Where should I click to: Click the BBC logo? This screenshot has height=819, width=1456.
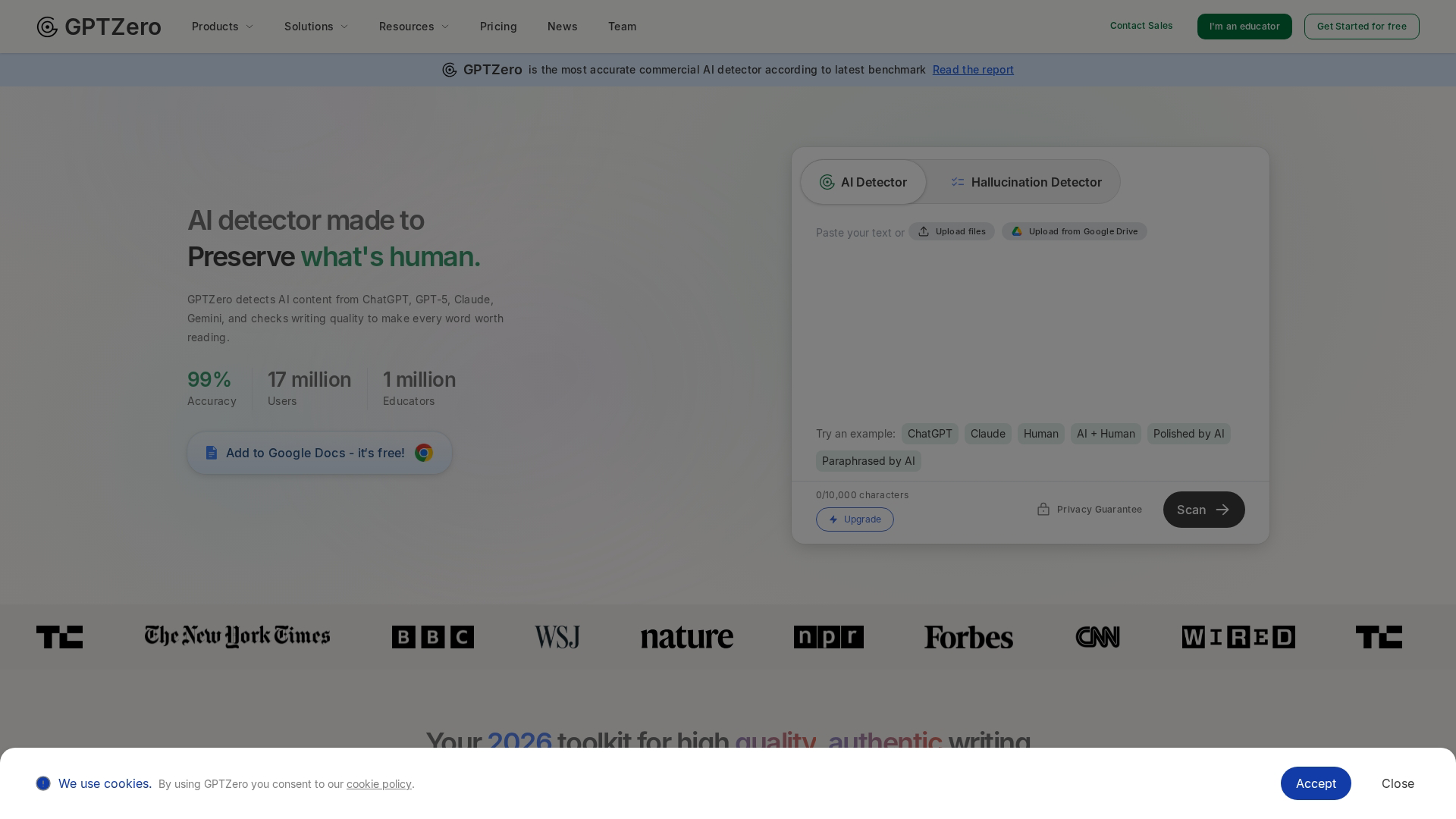coord(433,637)
